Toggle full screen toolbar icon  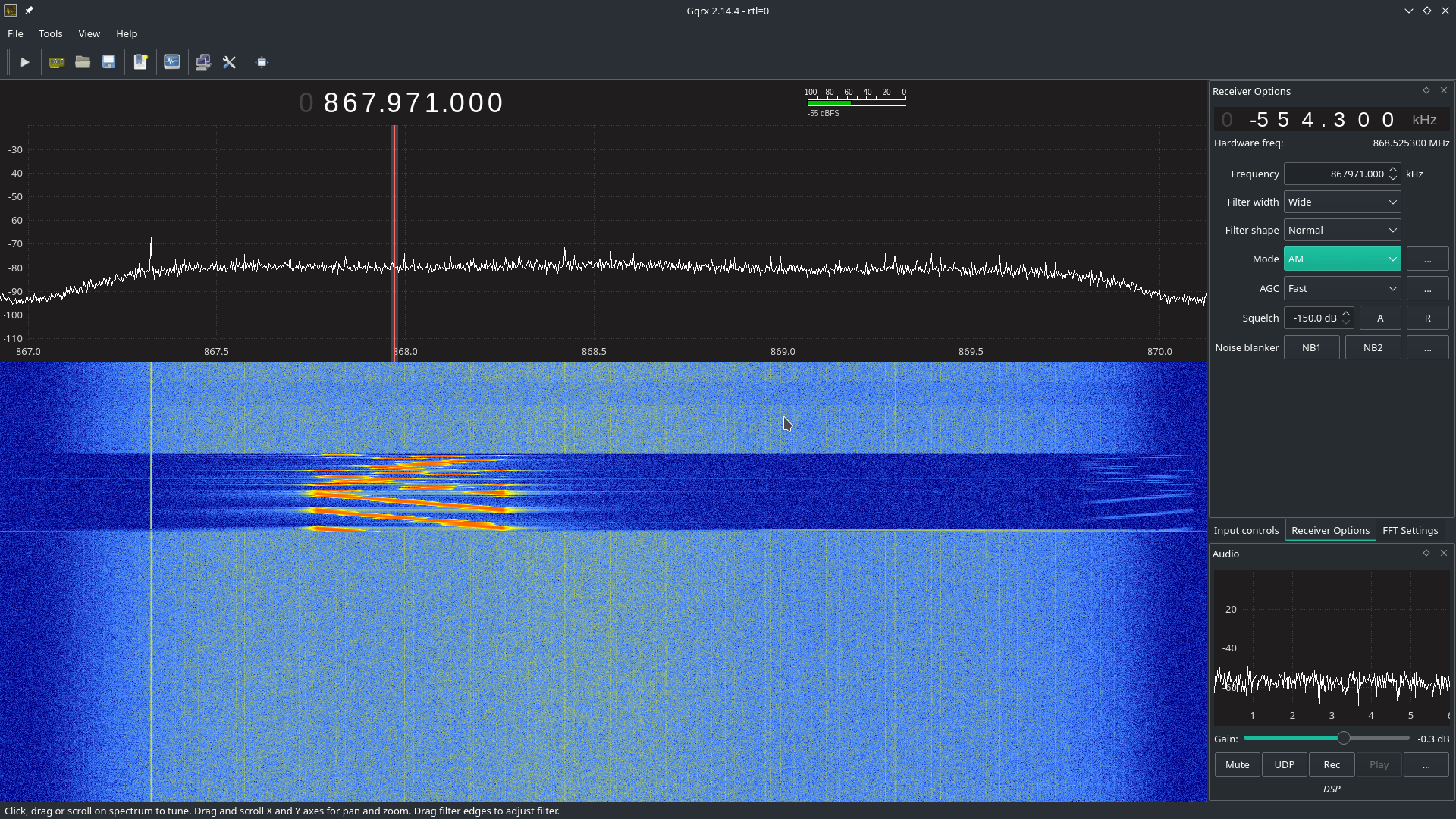(x=262, y=62)
